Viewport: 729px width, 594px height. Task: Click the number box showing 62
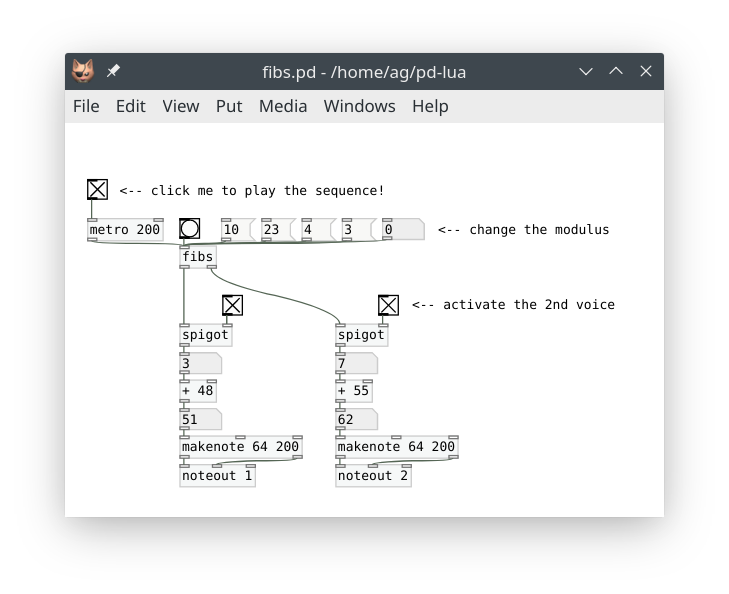pyautogui.click(x=356, y=420)
